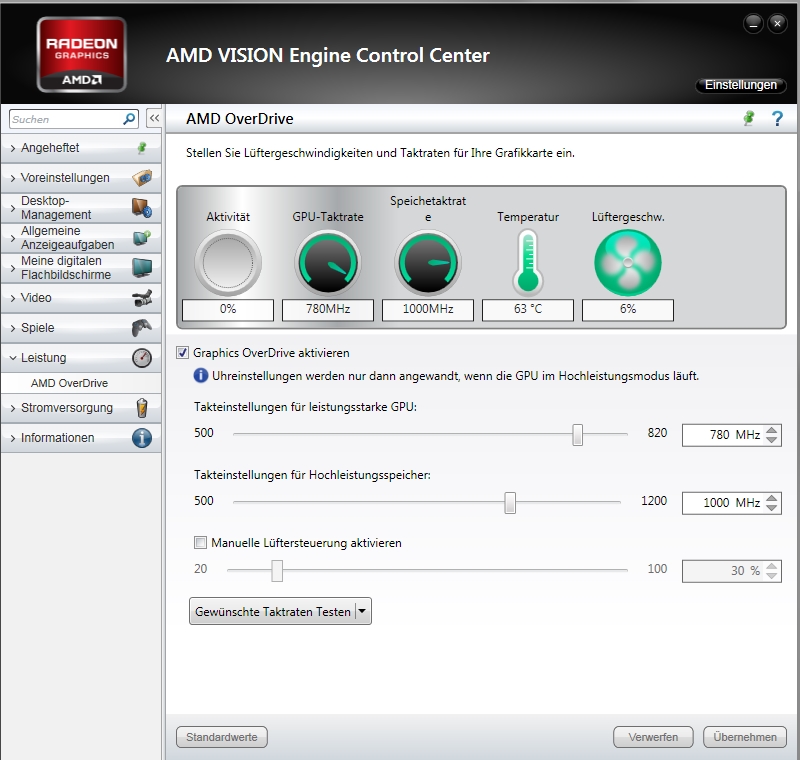This screenshot has height=760, width=800.
Task: Click the Video camera icon
Action: (142, 298)
